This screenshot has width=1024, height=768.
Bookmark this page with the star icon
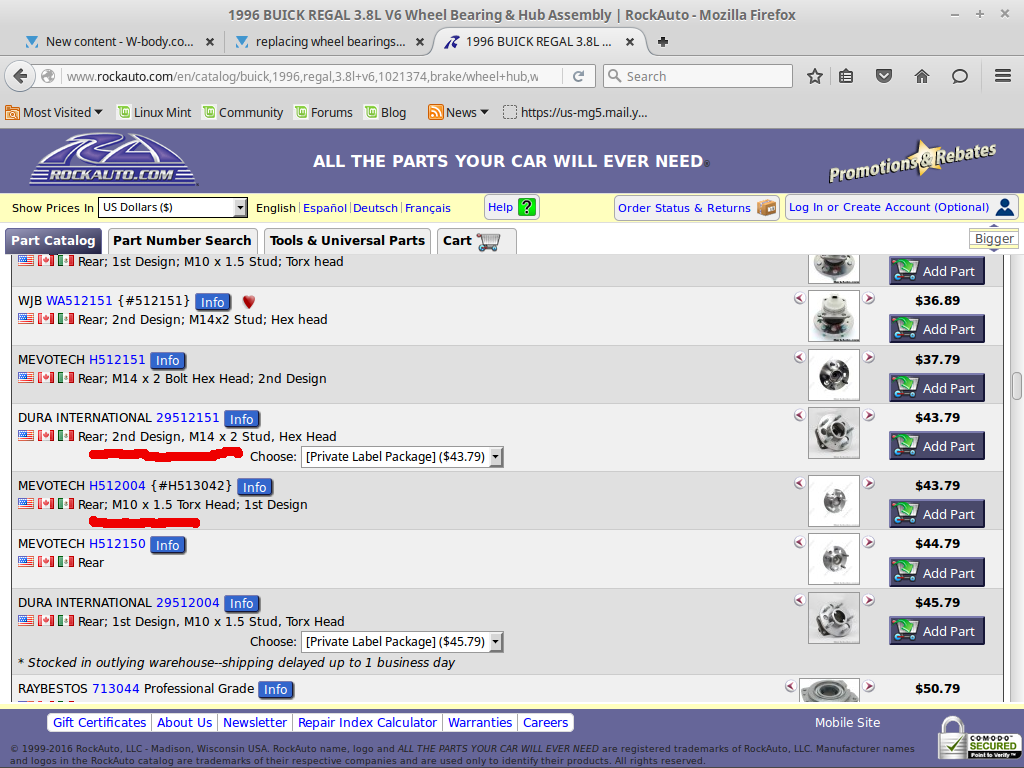(814, 76)
